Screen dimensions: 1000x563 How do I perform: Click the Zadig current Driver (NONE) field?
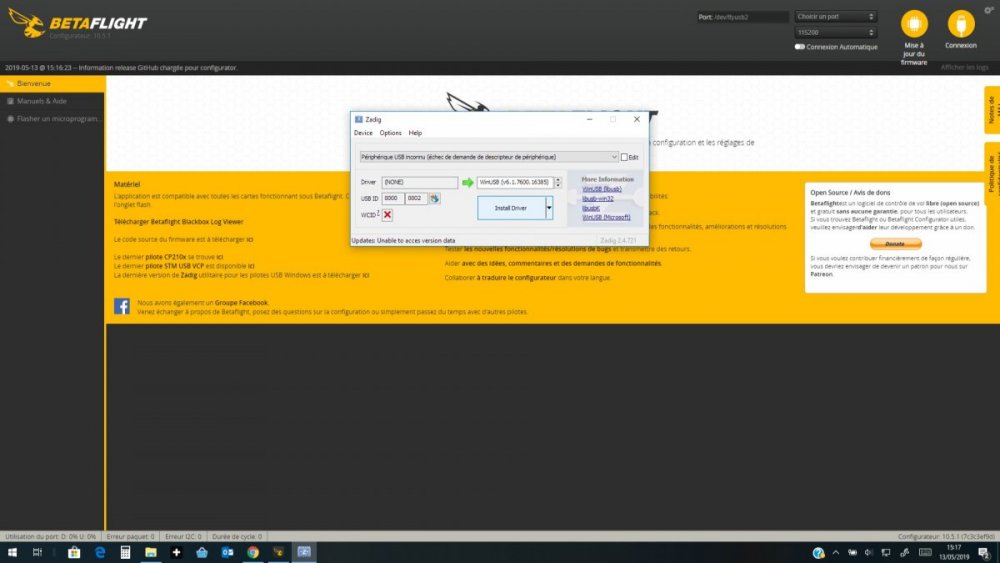(419, 182)
